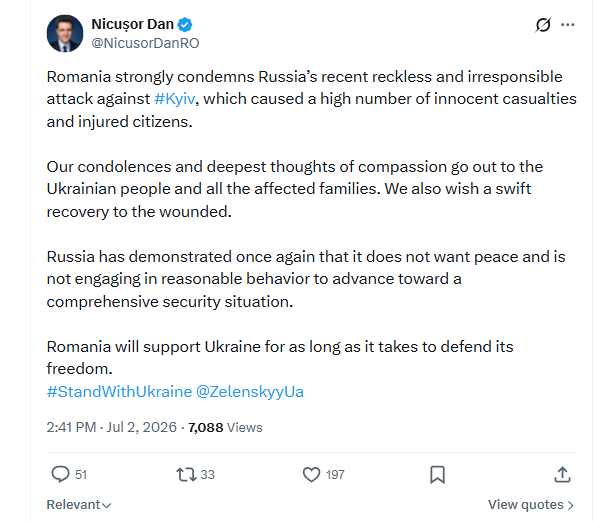Viewport: 595px width, 521px height.
Task: Click the chevron next to Relevant
Action: (107, 505)
